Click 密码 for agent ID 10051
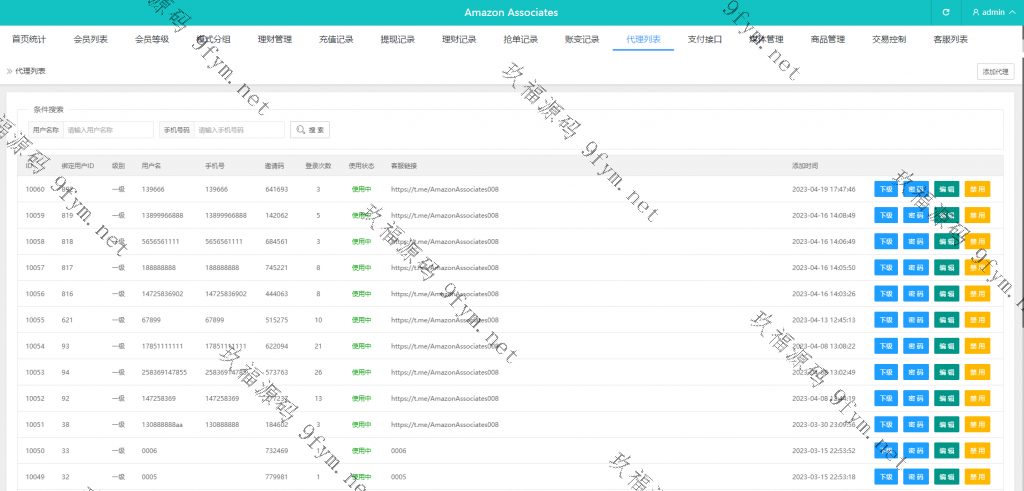 pos(916,424)
